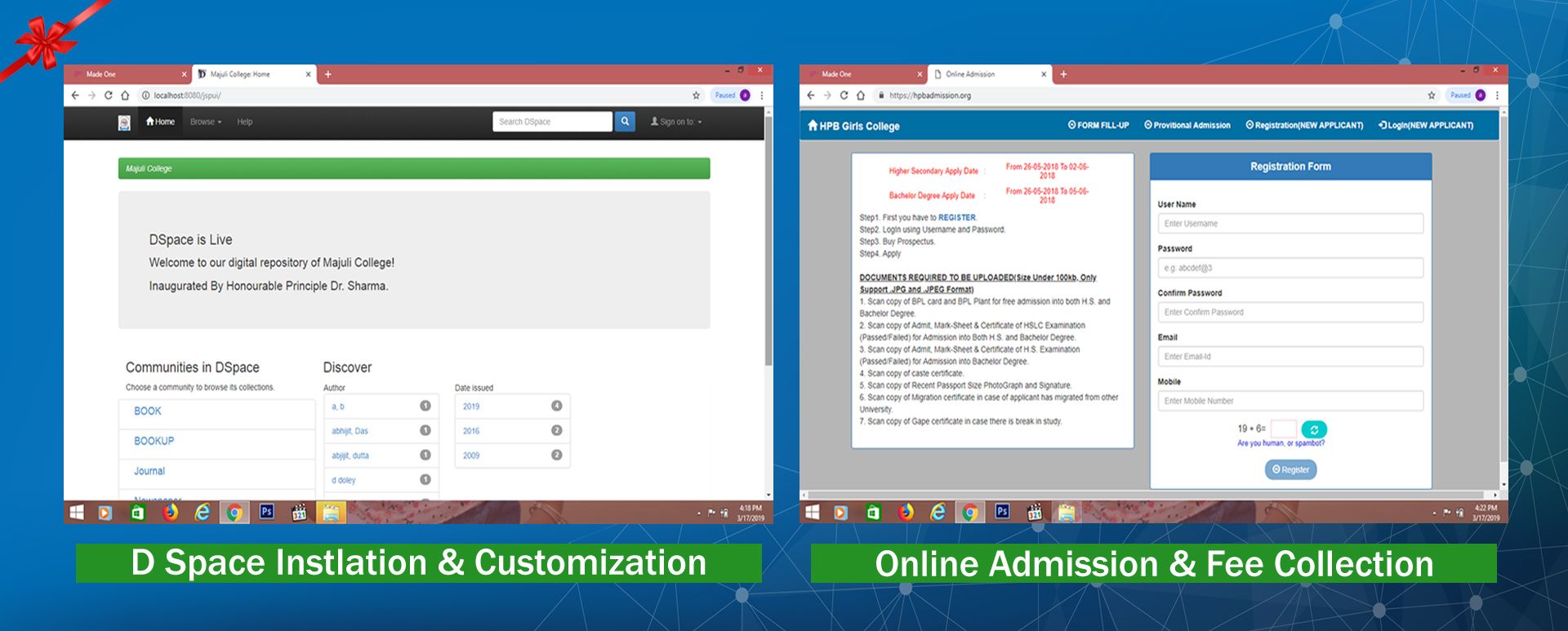
Task: Click the Majuli College green breadcrumb bar
Action: [414, 168]
